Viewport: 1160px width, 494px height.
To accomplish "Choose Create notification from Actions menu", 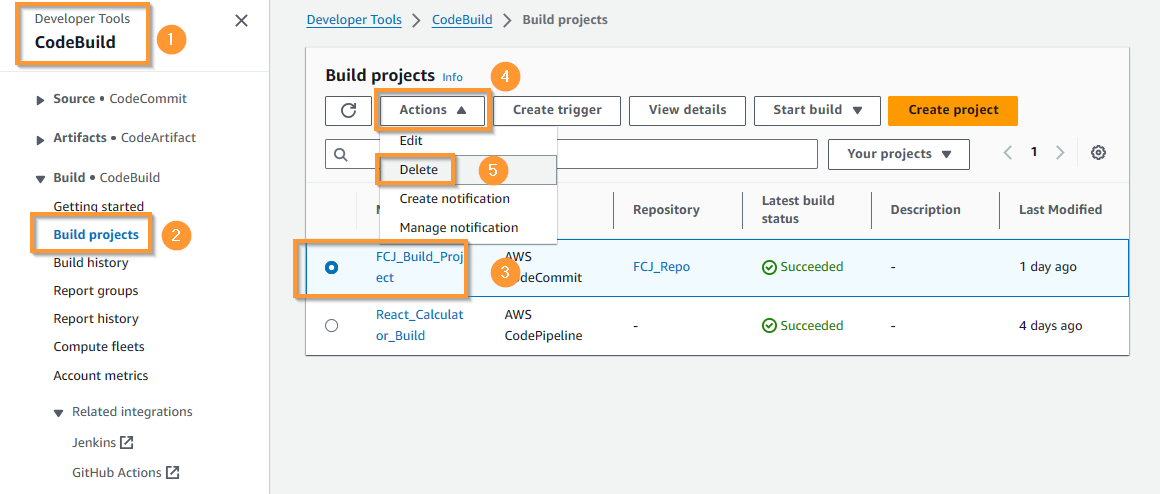I will [x=468, y=199].
